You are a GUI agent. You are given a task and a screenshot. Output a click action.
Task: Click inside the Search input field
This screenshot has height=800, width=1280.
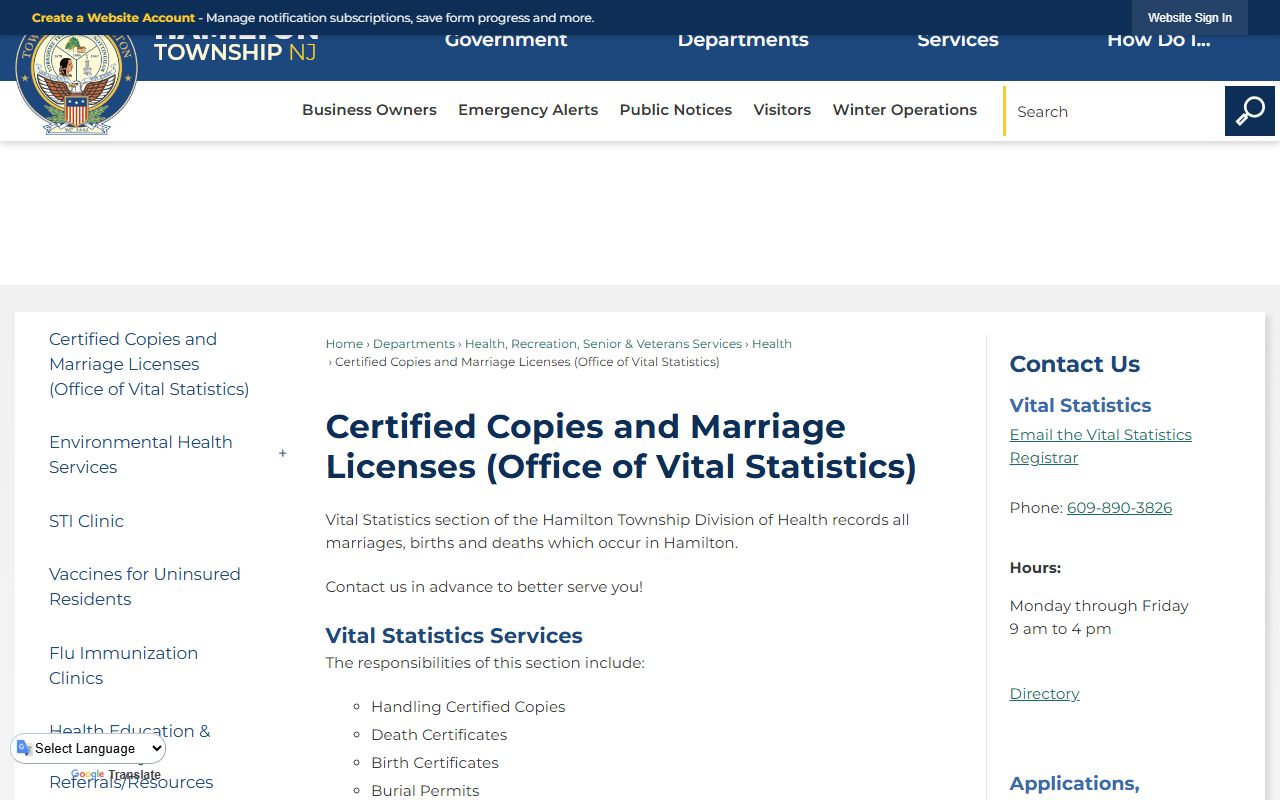point(1114,111)
